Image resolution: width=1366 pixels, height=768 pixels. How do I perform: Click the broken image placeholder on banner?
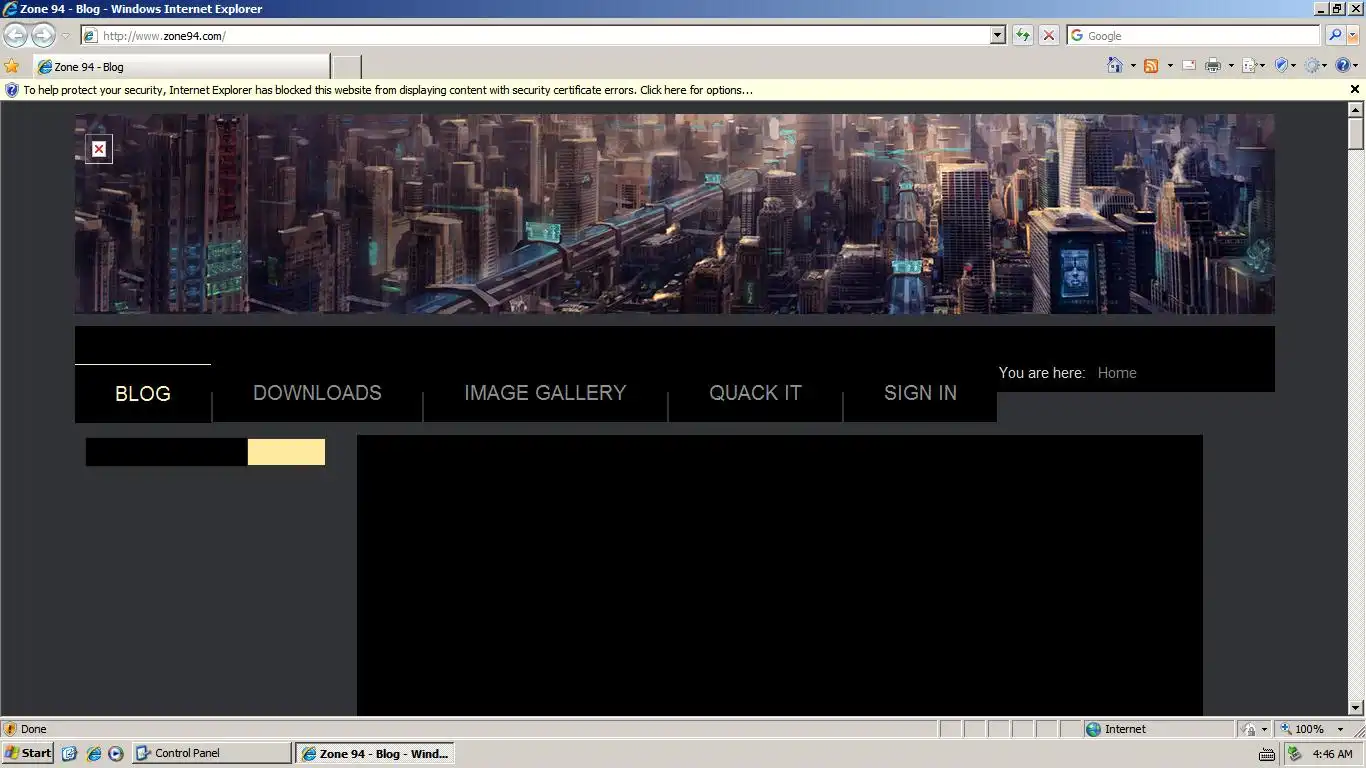click(99, 149)
